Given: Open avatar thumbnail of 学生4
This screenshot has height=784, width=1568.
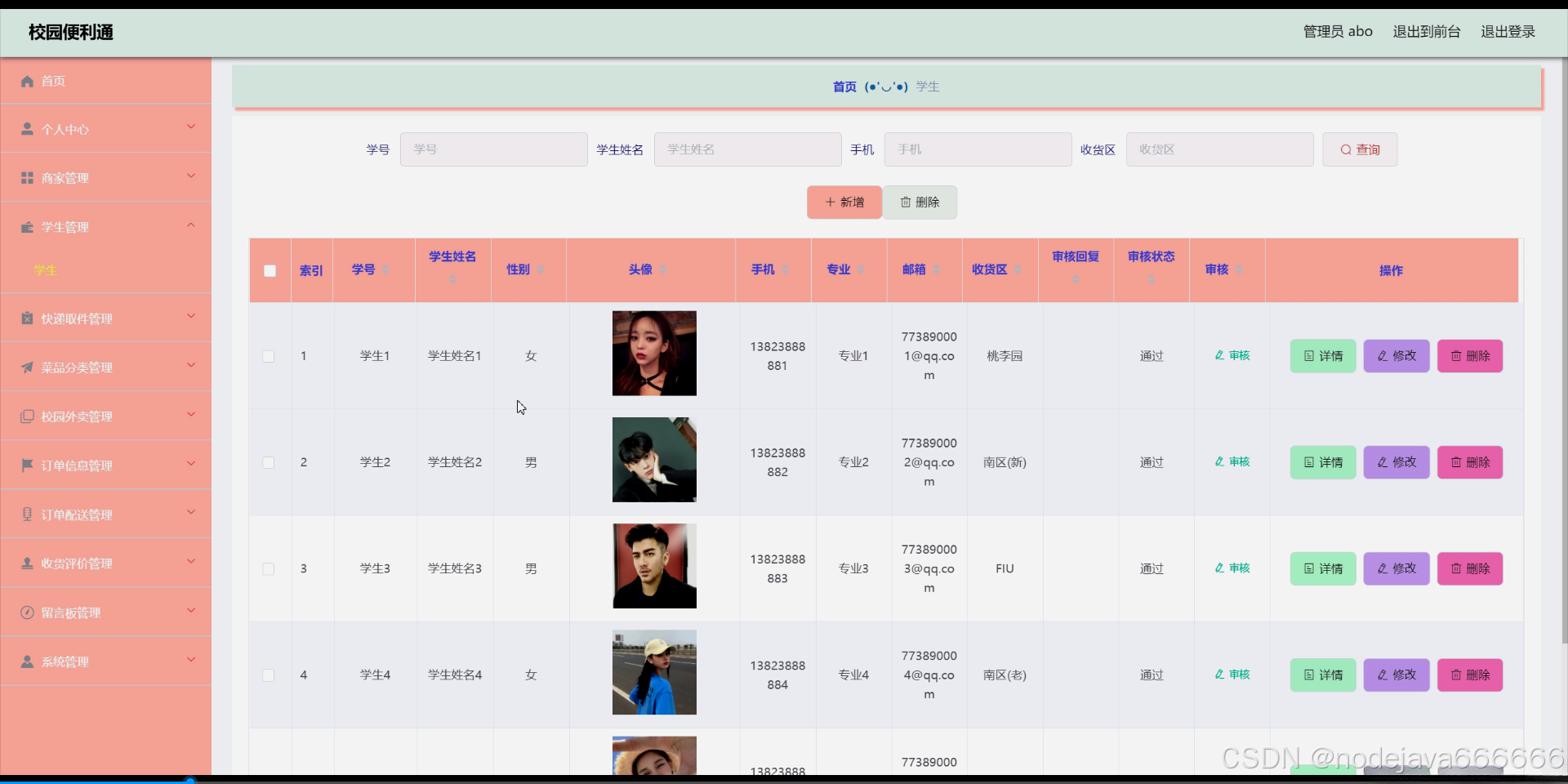Looking at the screenshot, I should (x=654, y=672).
